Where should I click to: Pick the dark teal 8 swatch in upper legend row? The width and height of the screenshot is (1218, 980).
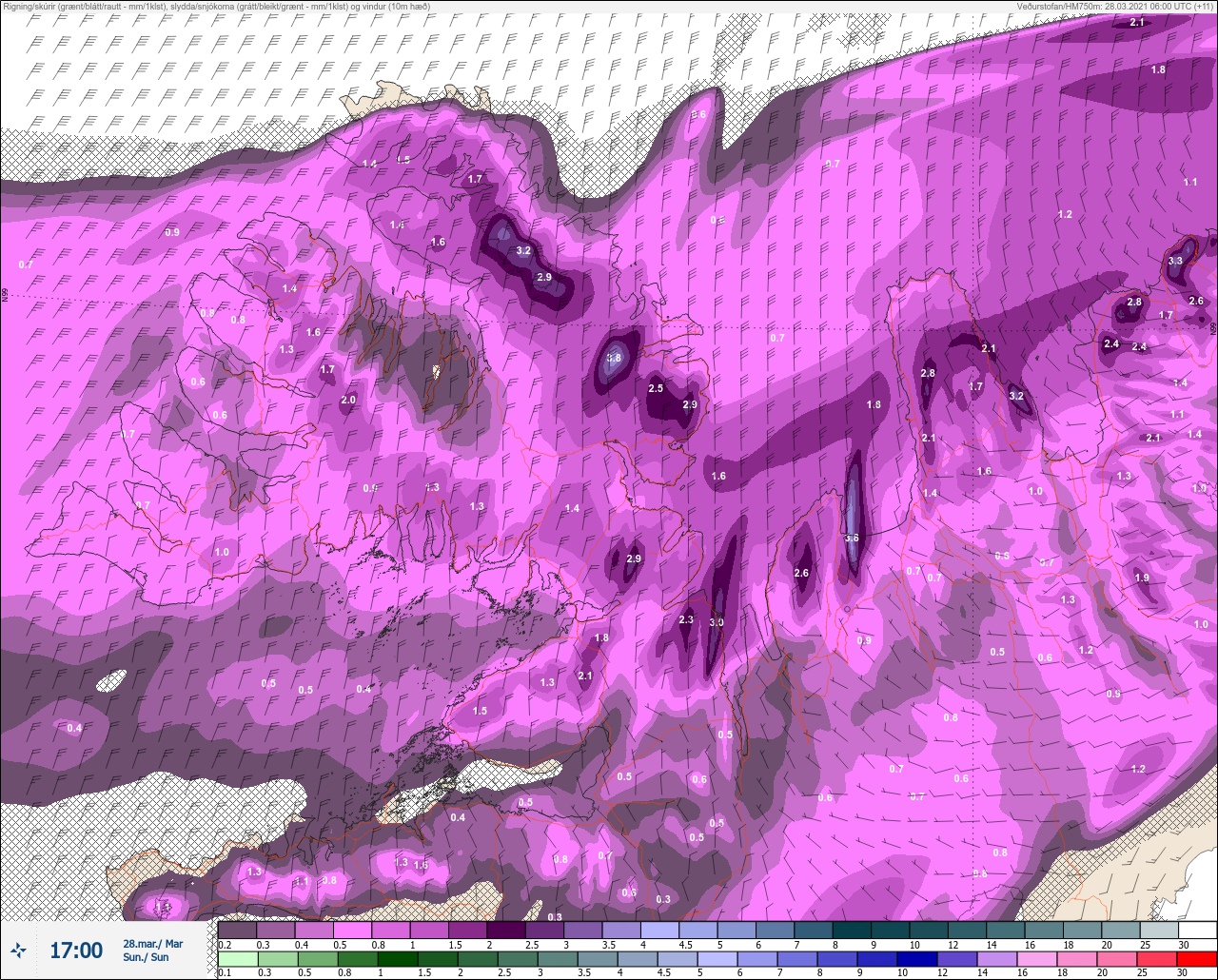tap(852, 930)
